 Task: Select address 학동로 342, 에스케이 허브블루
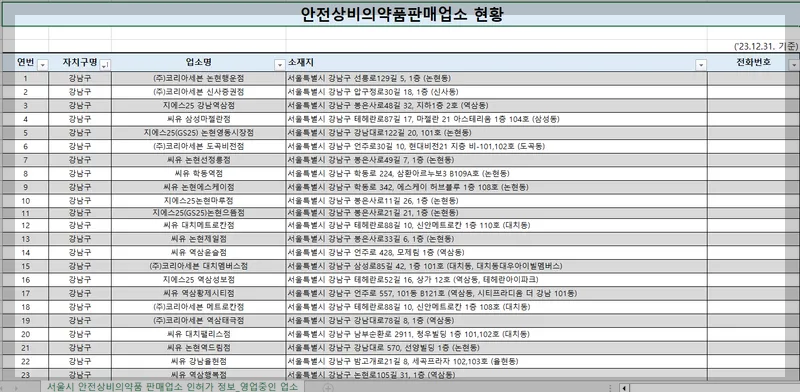click(x=496, y=187)
